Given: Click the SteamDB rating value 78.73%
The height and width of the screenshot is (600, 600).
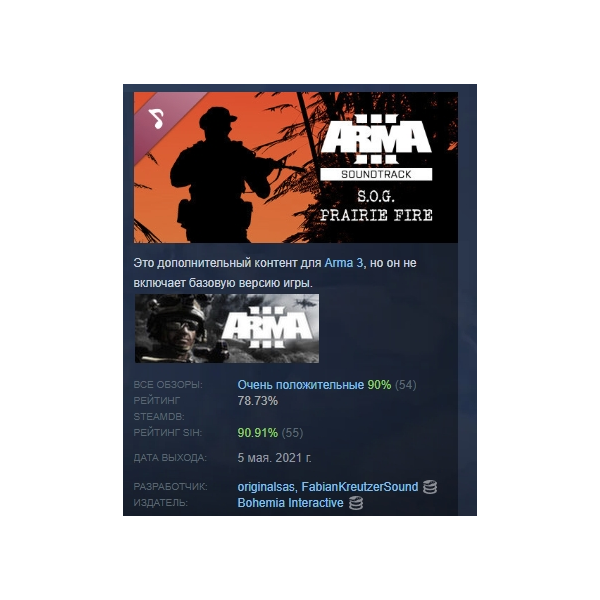Looking at the screenshot, I should click(x=258, y=401).
